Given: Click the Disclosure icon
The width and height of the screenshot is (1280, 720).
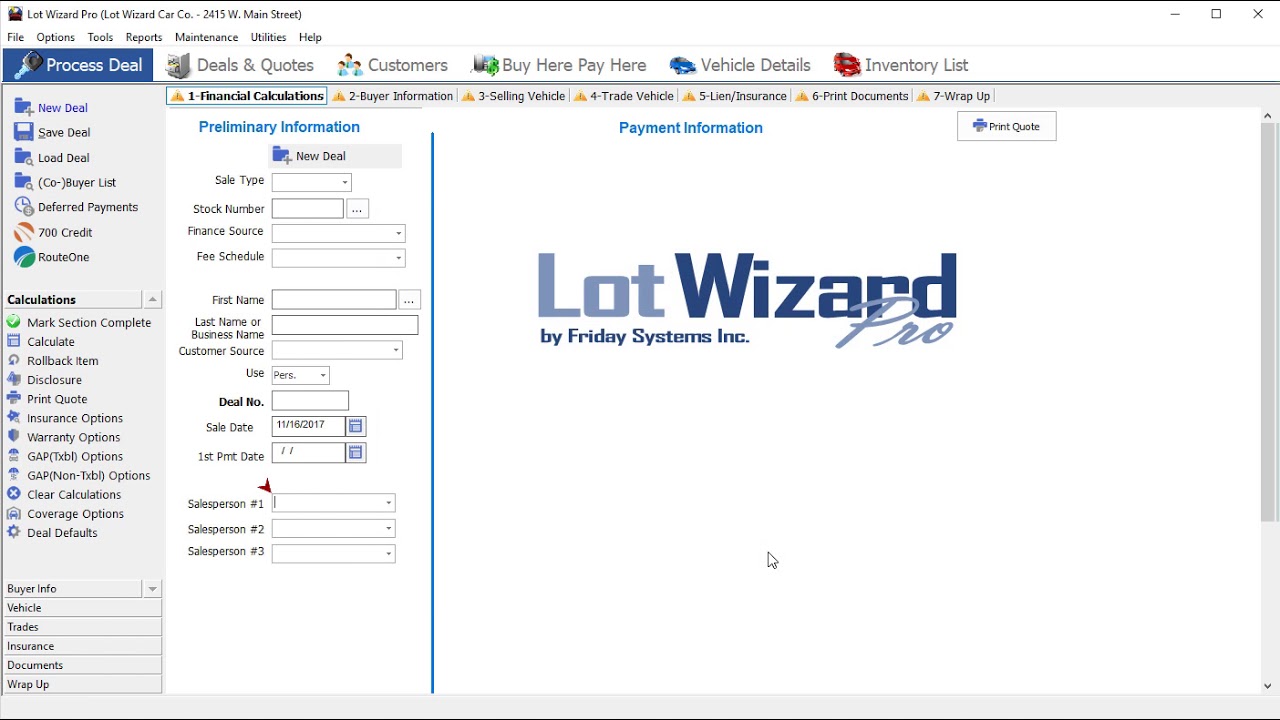Looking at the screenshot, I should point(14,379).
